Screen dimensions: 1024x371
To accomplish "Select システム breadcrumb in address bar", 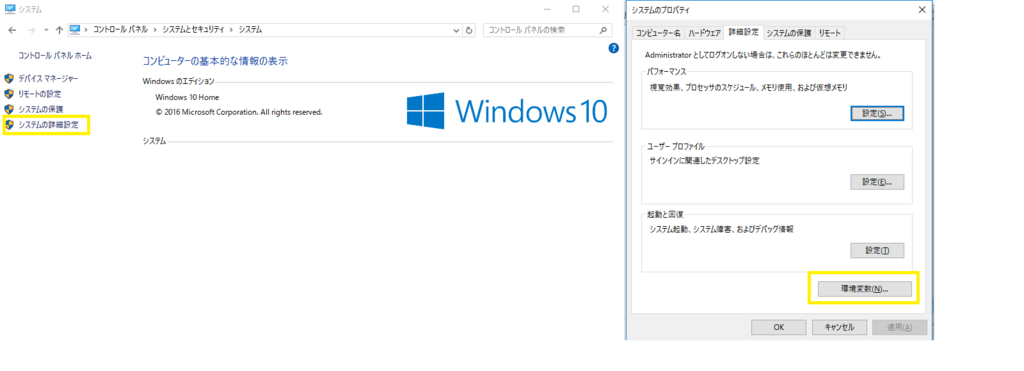I will point(250,30).
